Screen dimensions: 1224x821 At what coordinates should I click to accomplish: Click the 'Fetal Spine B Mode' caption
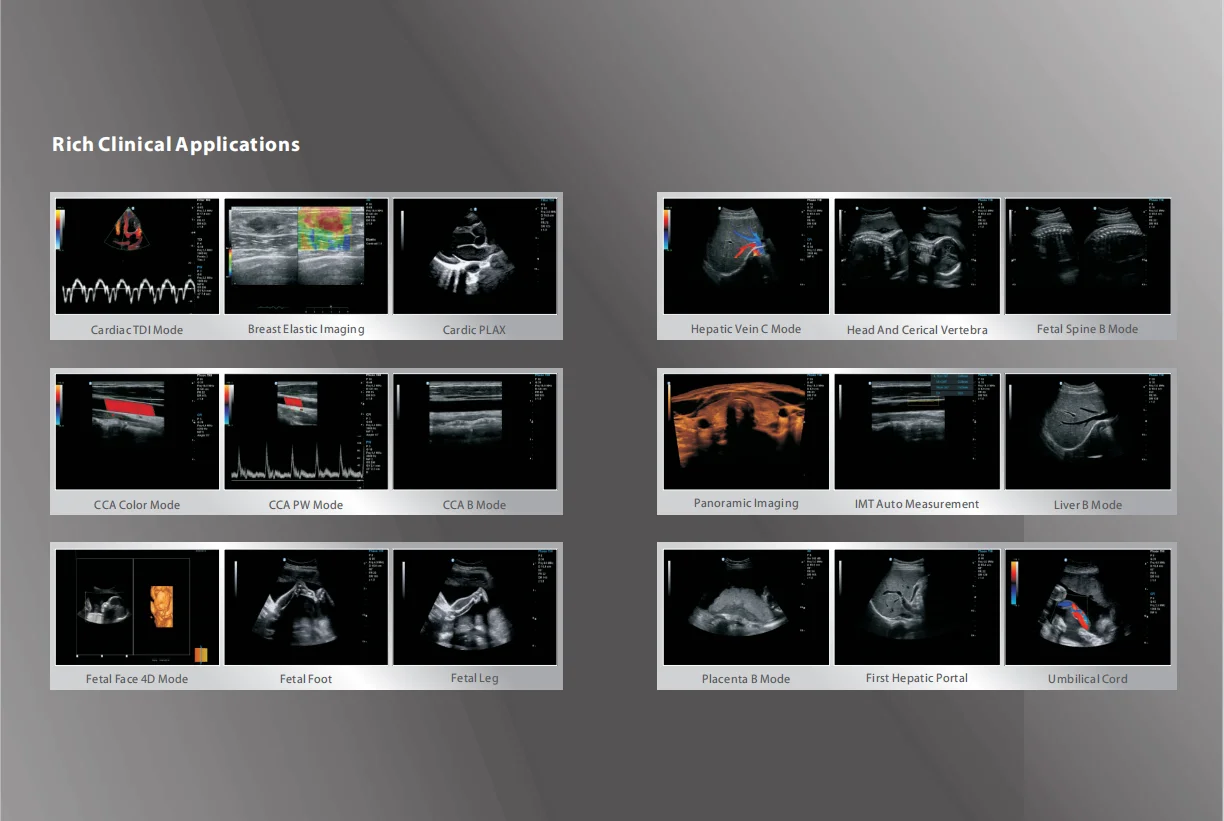[1087, 329]
